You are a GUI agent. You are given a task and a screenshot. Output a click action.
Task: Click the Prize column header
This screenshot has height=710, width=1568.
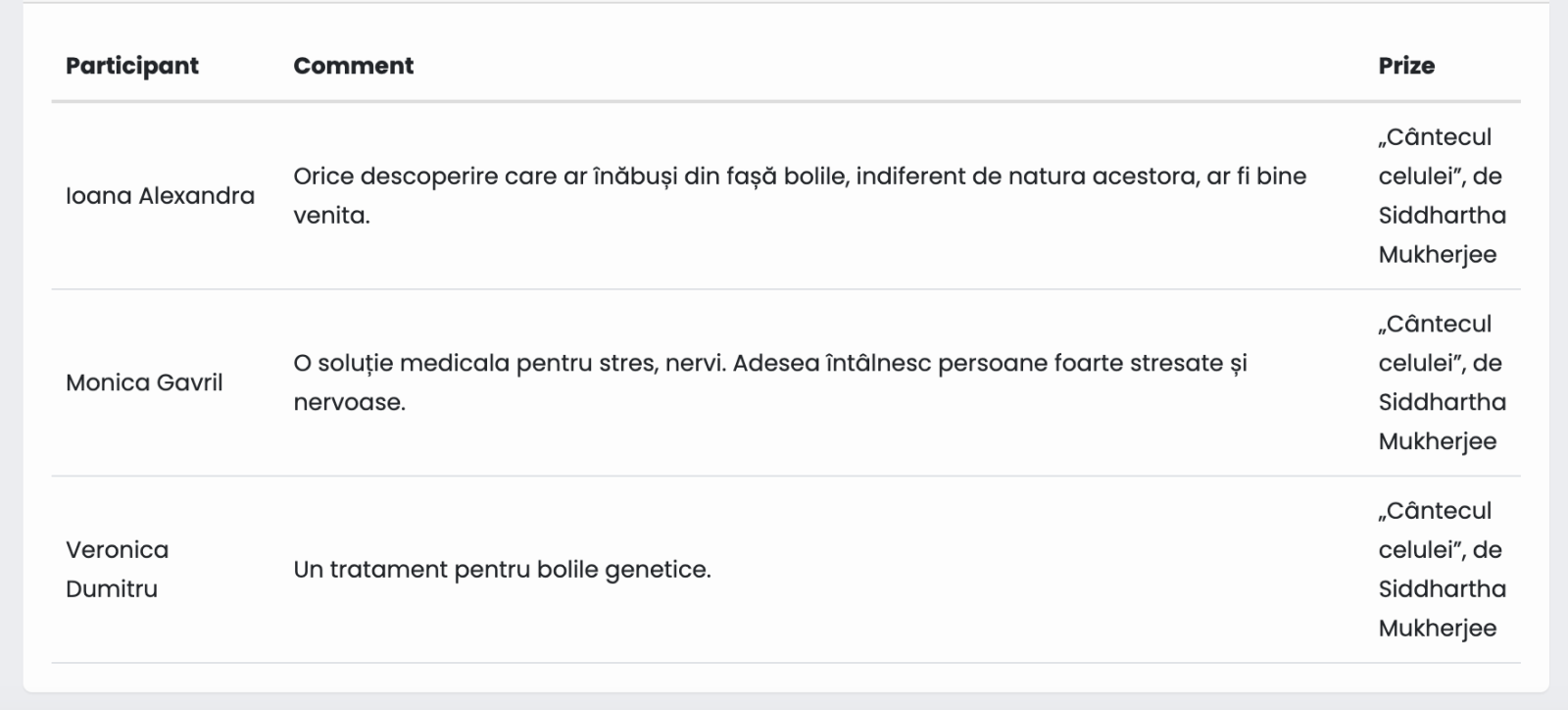pyautogui.click(x=1406, y=66)
